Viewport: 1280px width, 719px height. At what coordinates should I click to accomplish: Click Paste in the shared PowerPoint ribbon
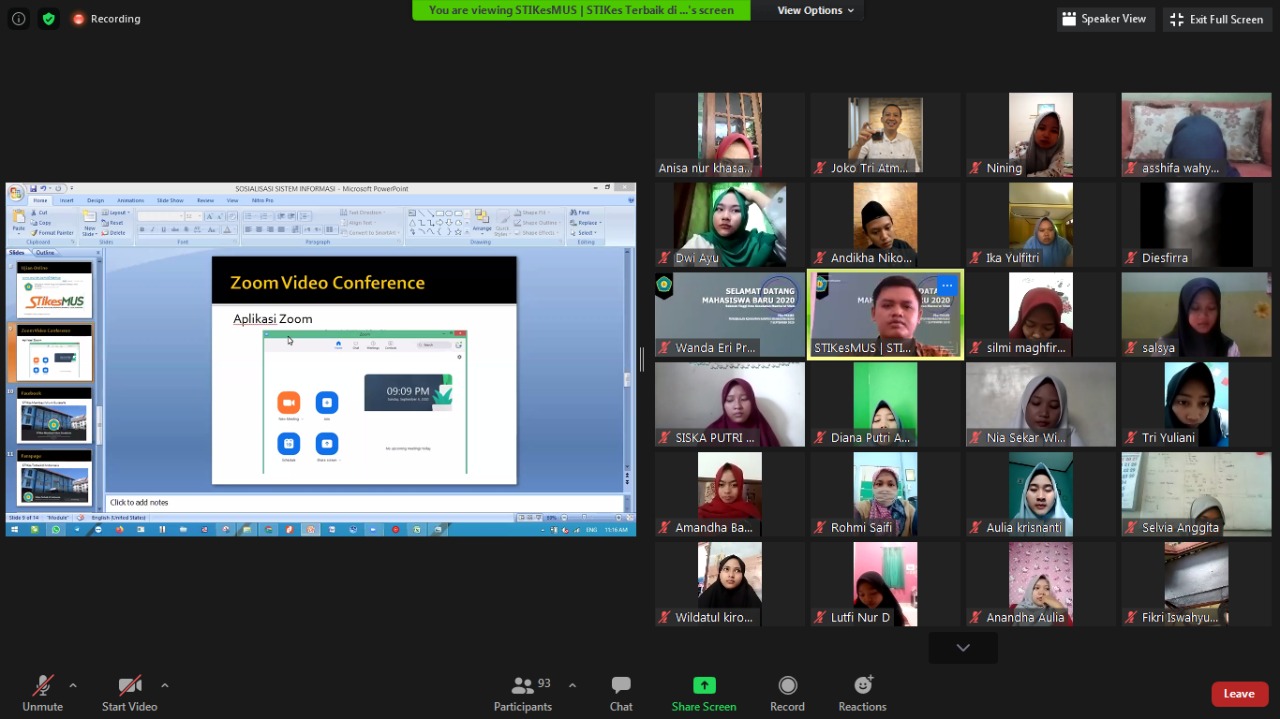coord(18,222)
